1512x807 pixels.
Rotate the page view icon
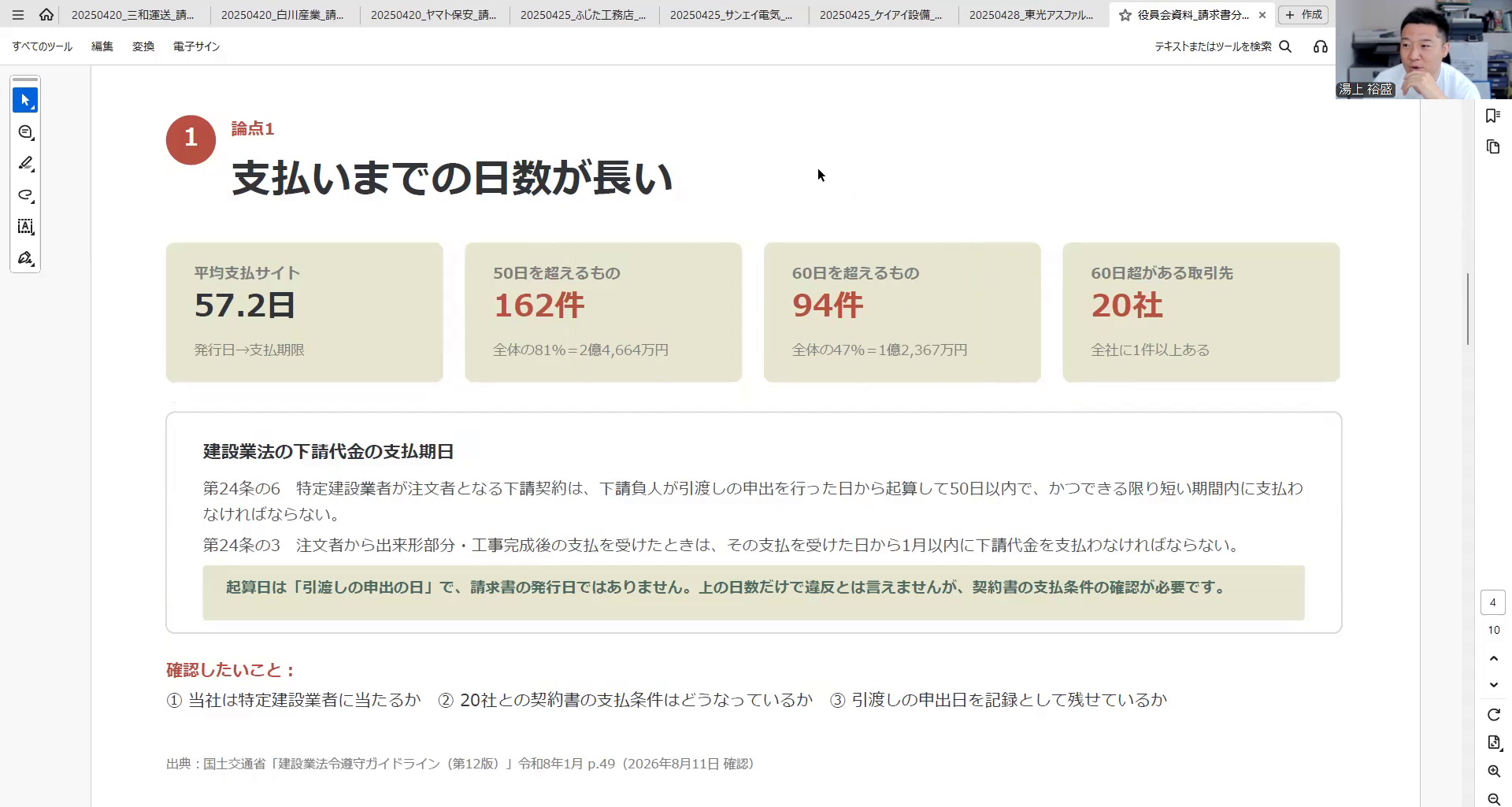pos(1494,715)
